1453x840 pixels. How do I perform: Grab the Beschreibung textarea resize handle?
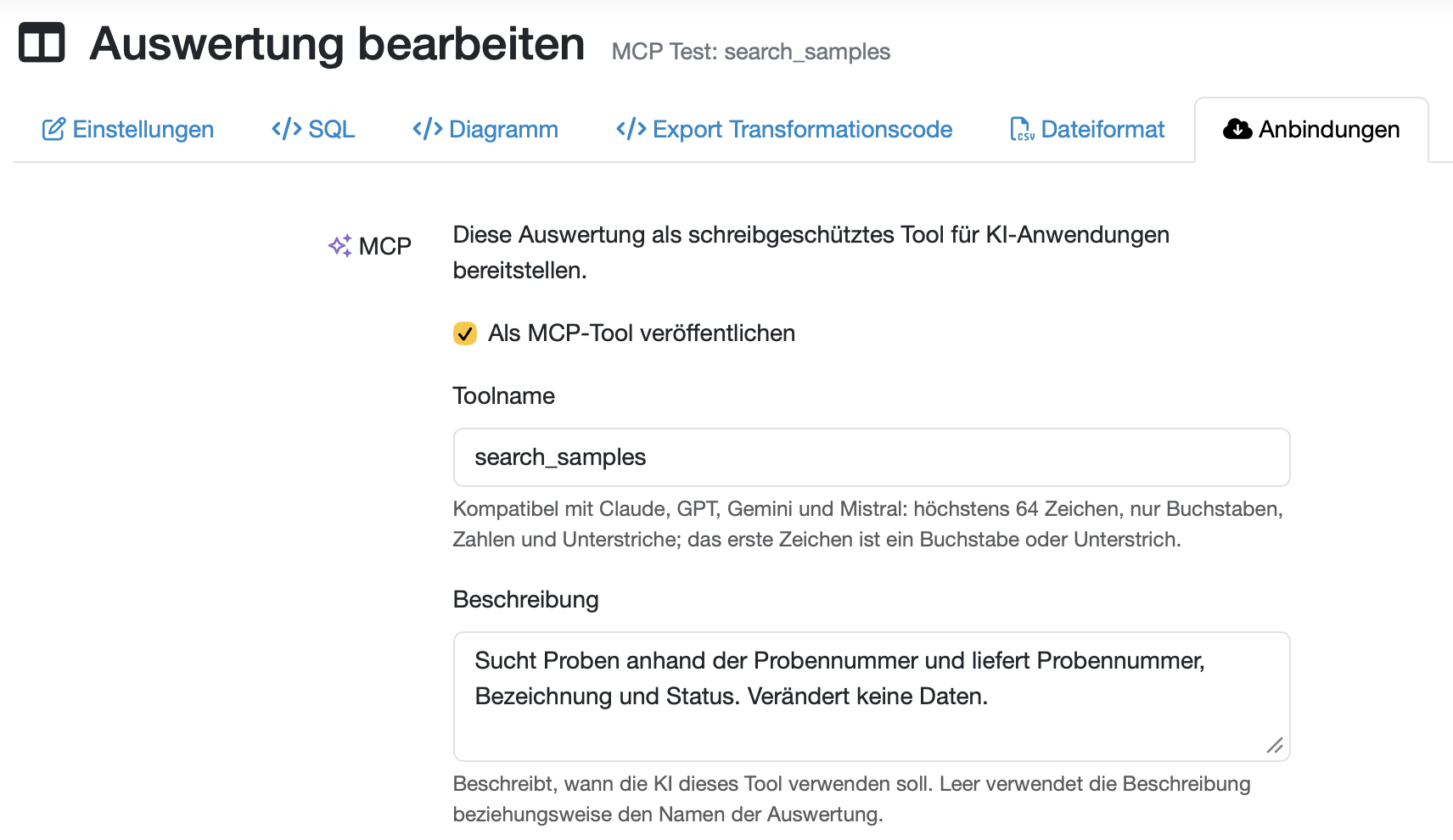pyautogui.click(x=1275, y=746)
